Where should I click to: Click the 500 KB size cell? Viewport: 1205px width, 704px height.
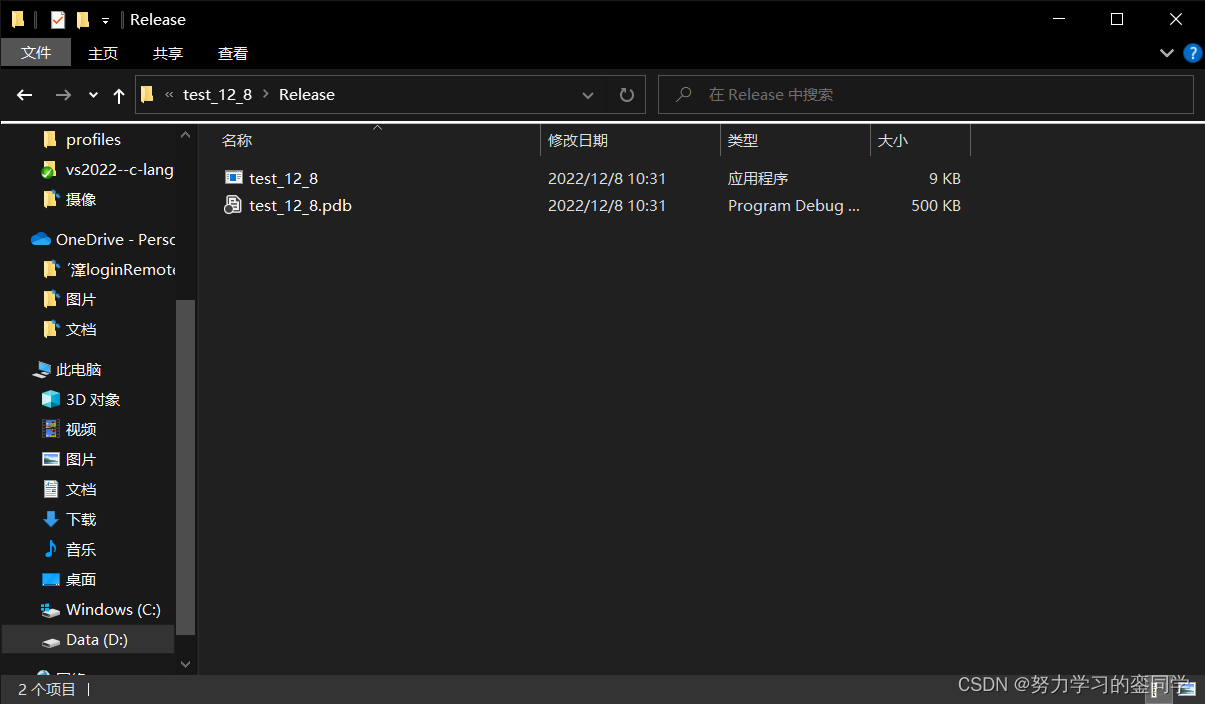click(x=936, y=206)
